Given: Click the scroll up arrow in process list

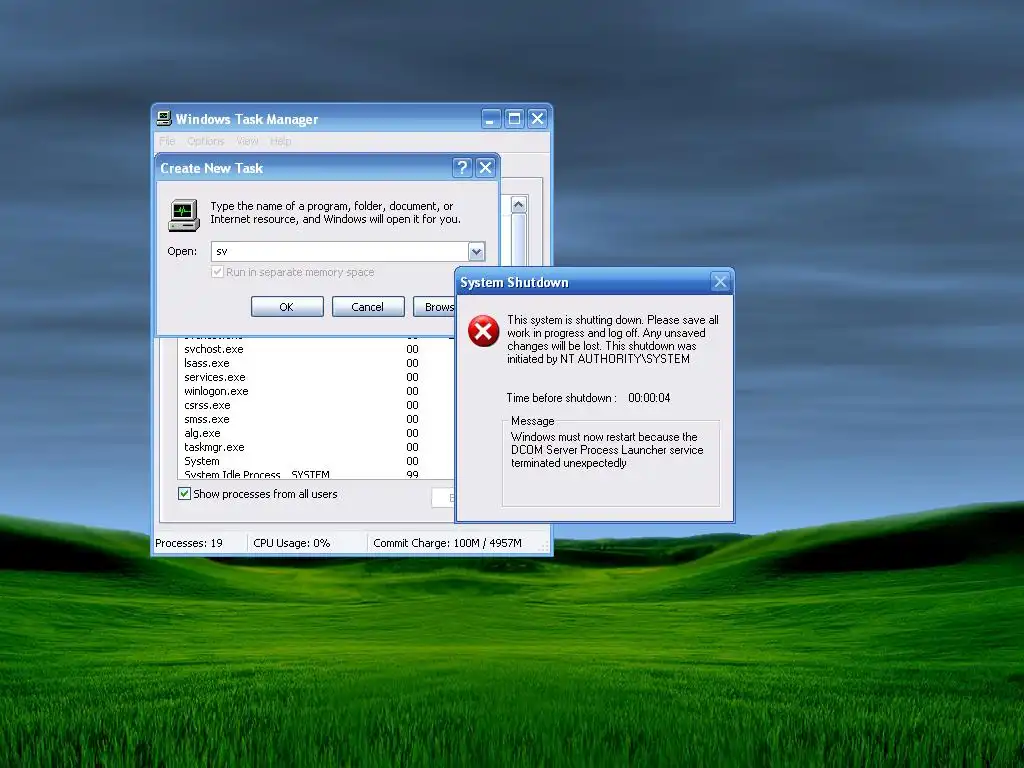Looking at the screenshot, I should [x=519, y=205].
